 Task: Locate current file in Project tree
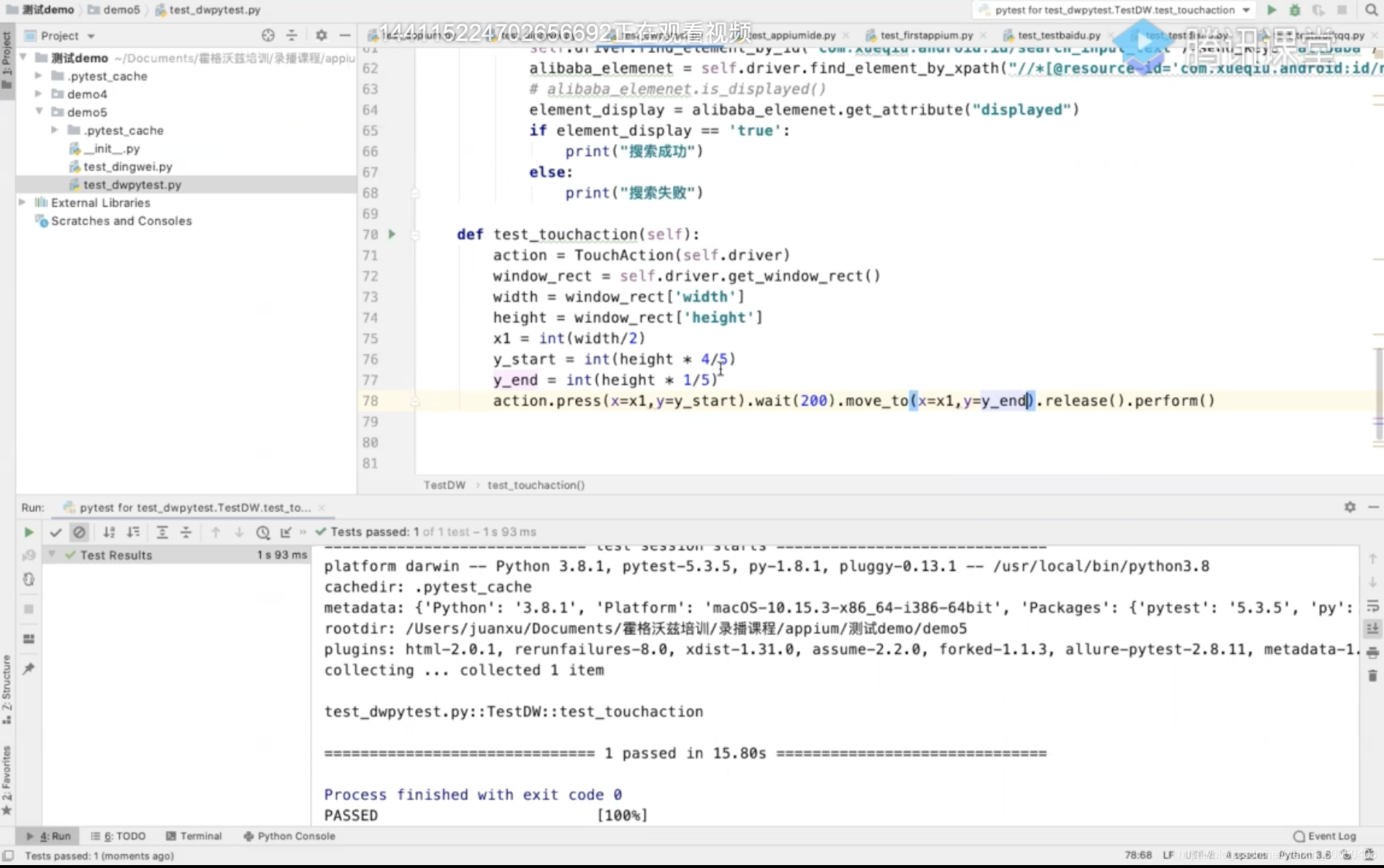tap(268, 35)
